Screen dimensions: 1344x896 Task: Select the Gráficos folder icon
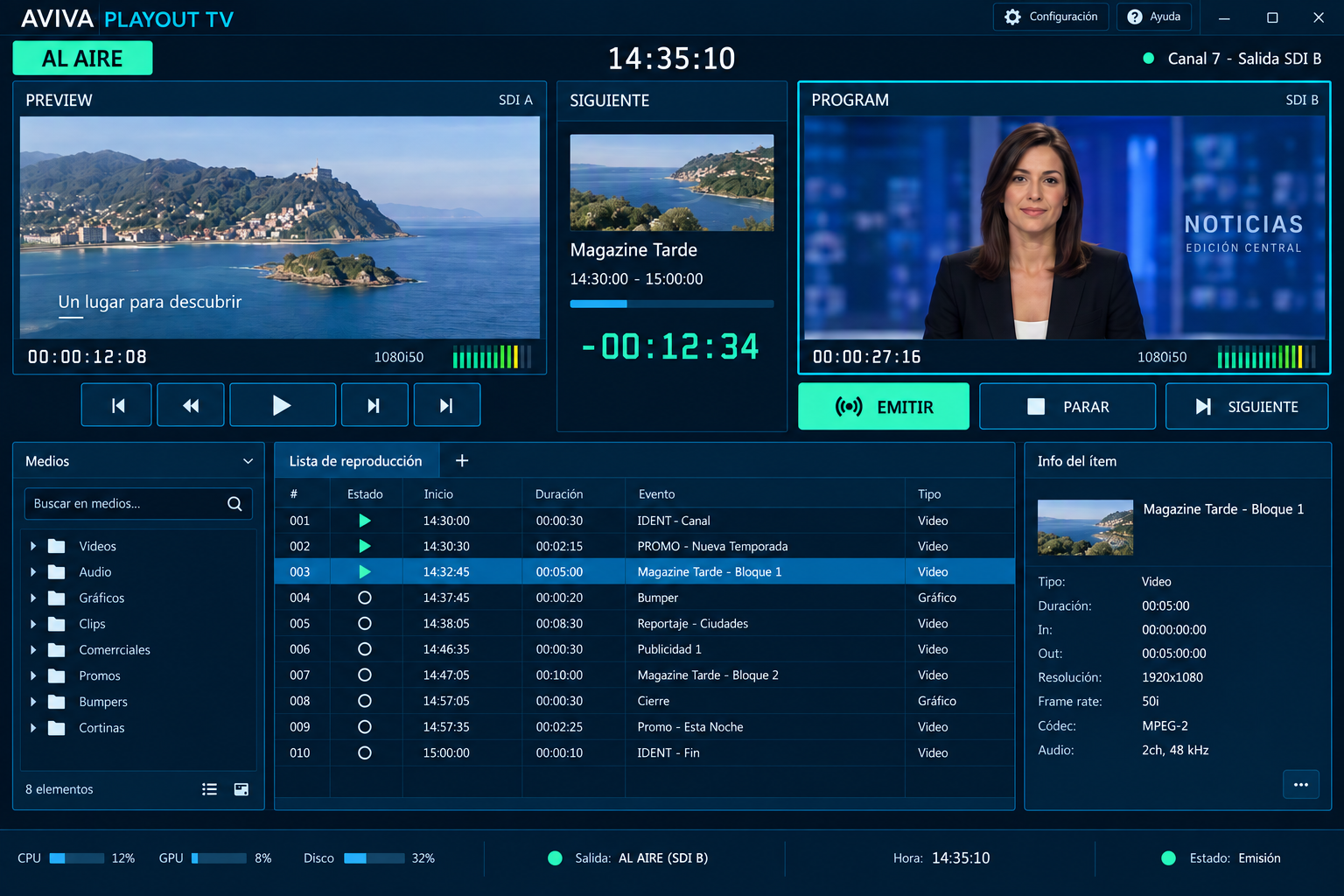[x=57, y=598]
